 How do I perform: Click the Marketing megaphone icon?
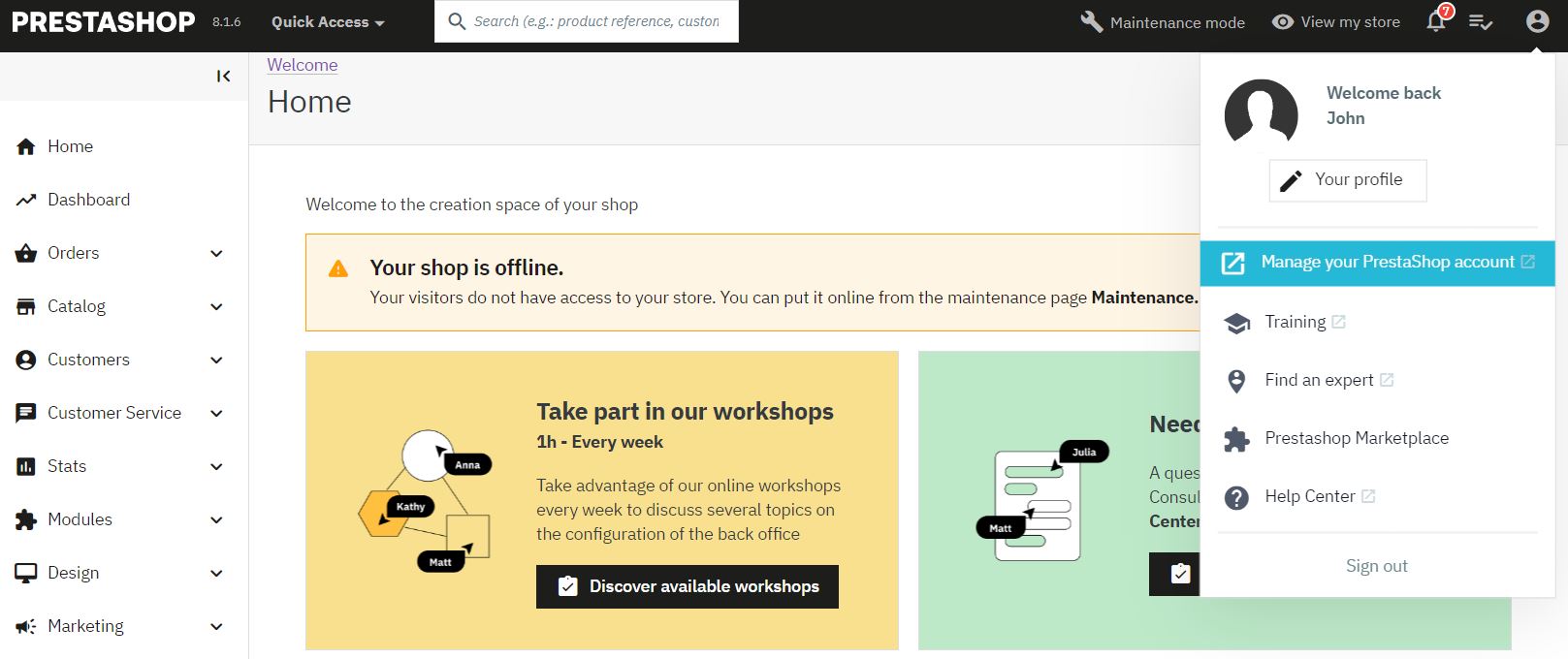26,626
